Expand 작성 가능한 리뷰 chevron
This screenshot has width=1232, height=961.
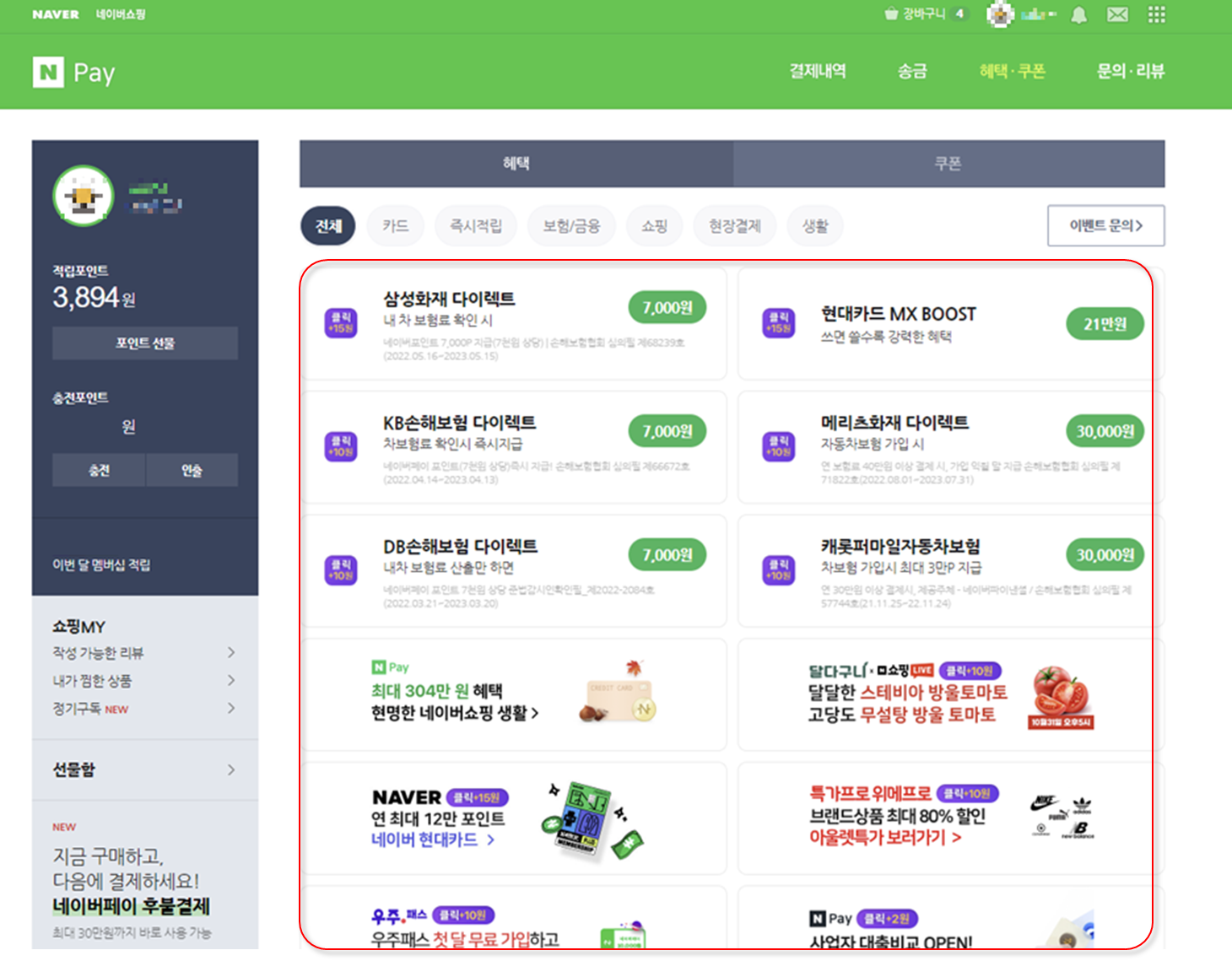point(230,653)
